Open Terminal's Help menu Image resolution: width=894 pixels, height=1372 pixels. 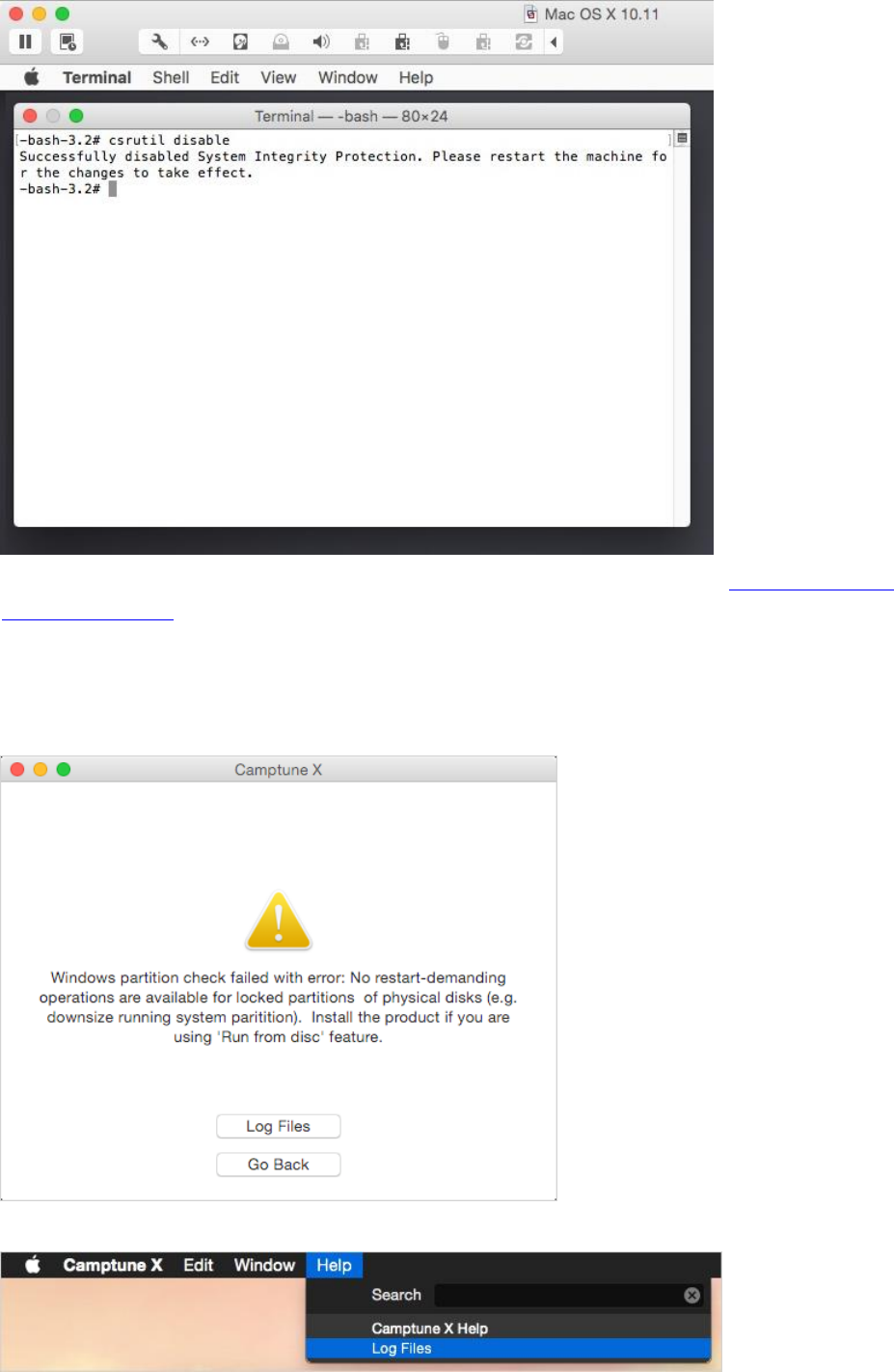pos(416,77)
